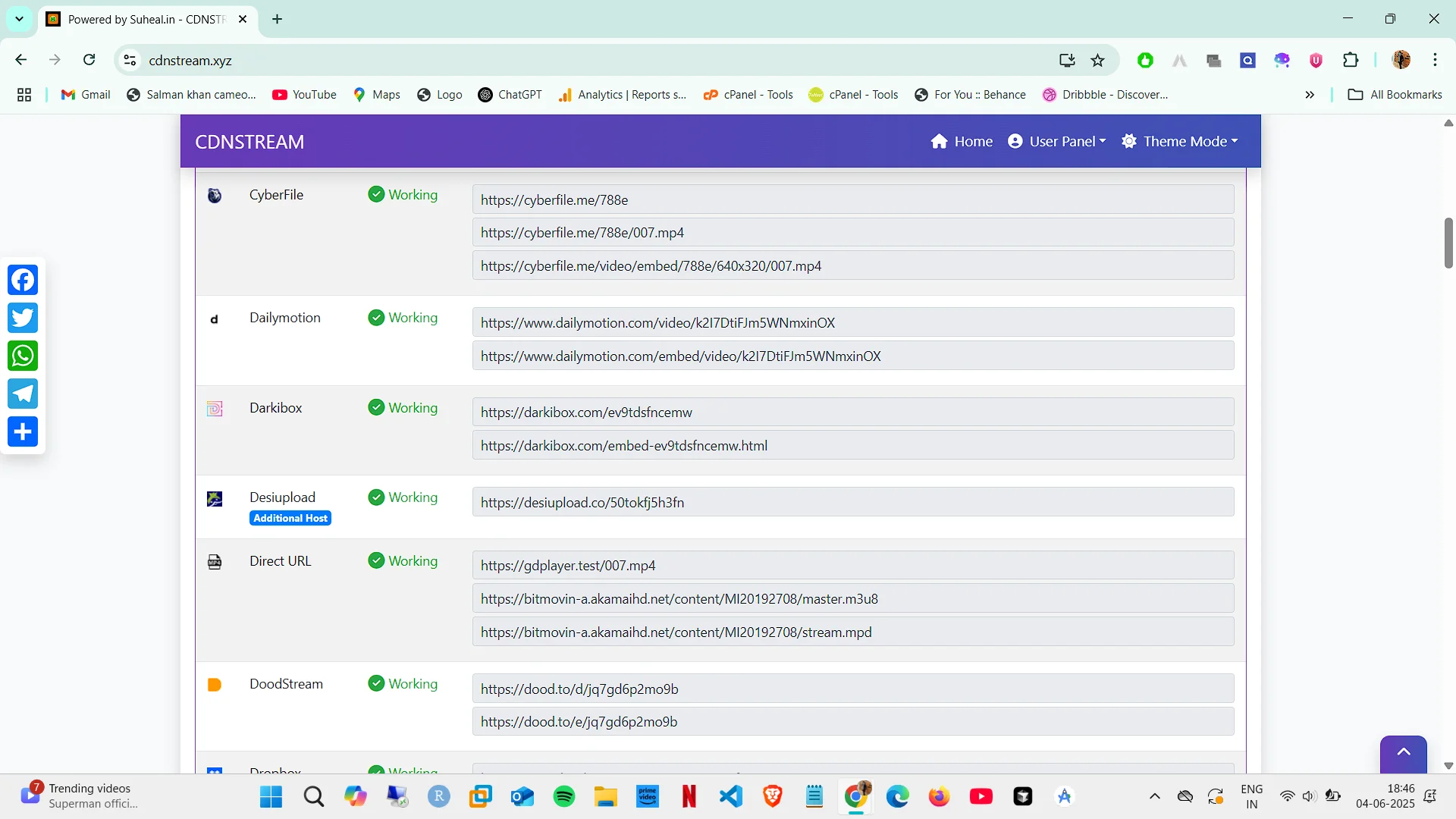Open the clock and date panel
This screenshot has height=819, width=1456.
tap(1385, 796)
